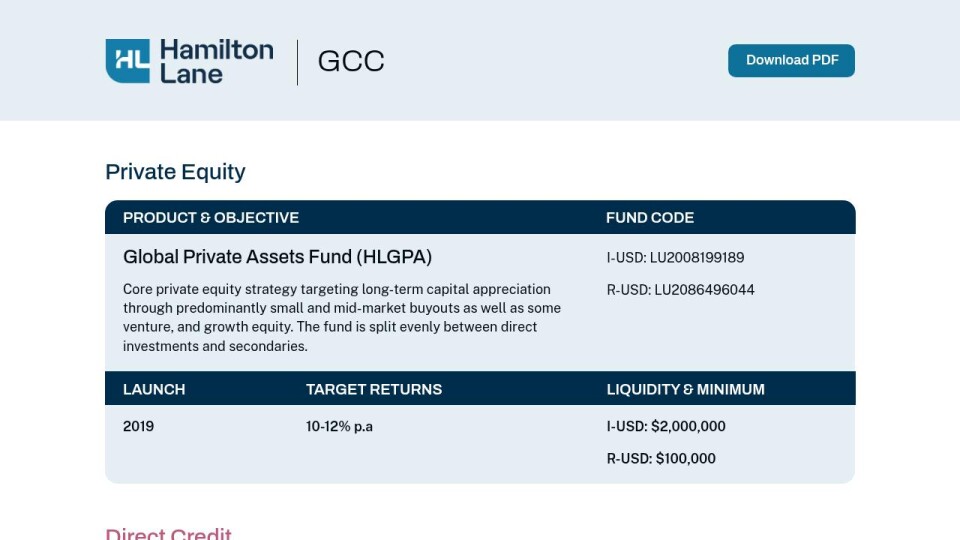Click the Hamilton Lane wordmark text

coord(217,61)
